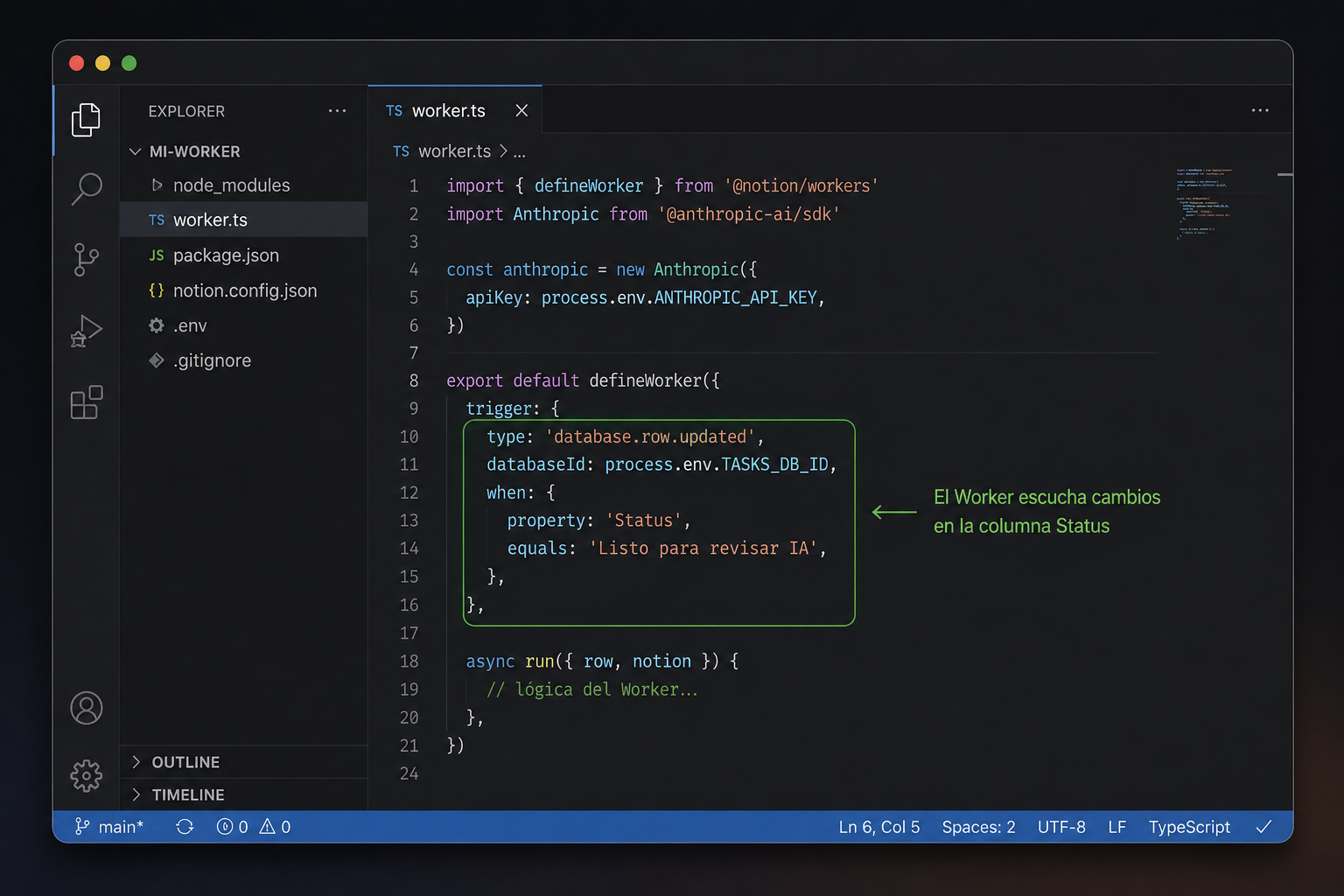Screen dimensions: 1344x896
Task: Collapse the MI-WORKER folder
Action: tap(136, 151)
